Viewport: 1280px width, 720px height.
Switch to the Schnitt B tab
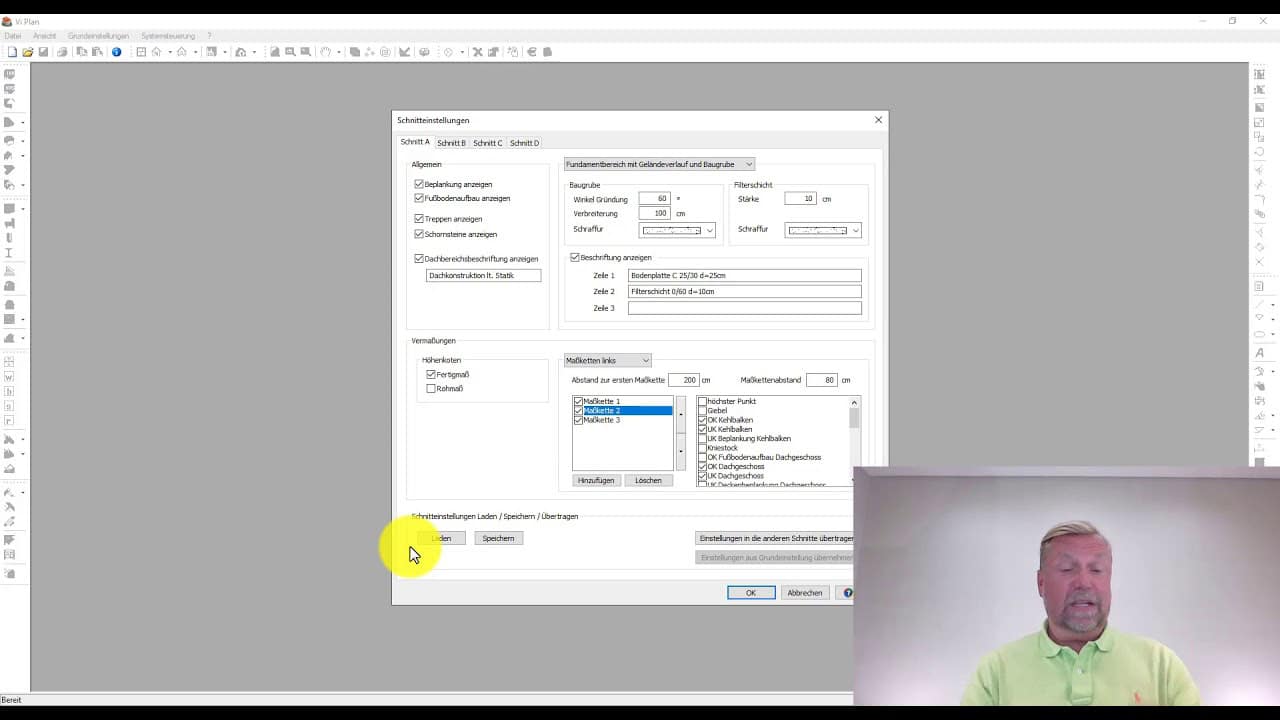point(451,143)
